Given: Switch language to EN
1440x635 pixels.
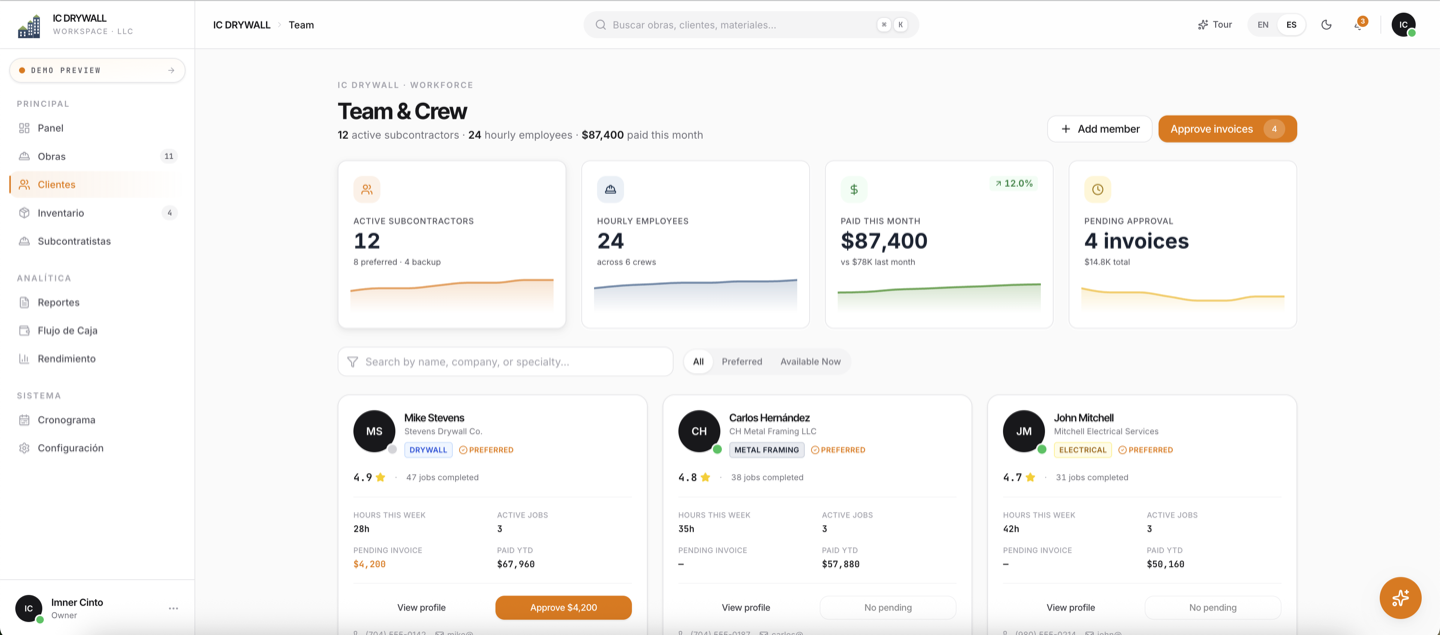Looking at the screenshot, I should click(x=1263, y=25).
